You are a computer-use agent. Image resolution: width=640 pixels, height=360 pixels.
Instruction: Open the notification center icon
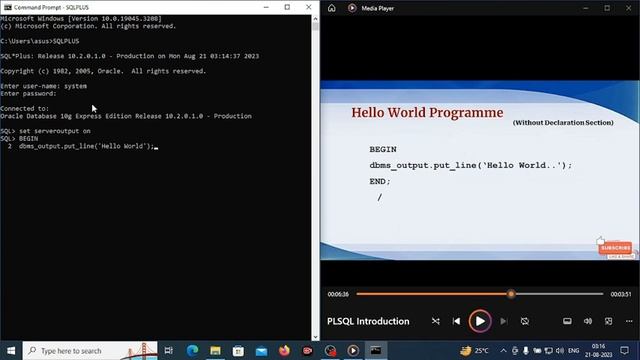click(x=624, y=351)
